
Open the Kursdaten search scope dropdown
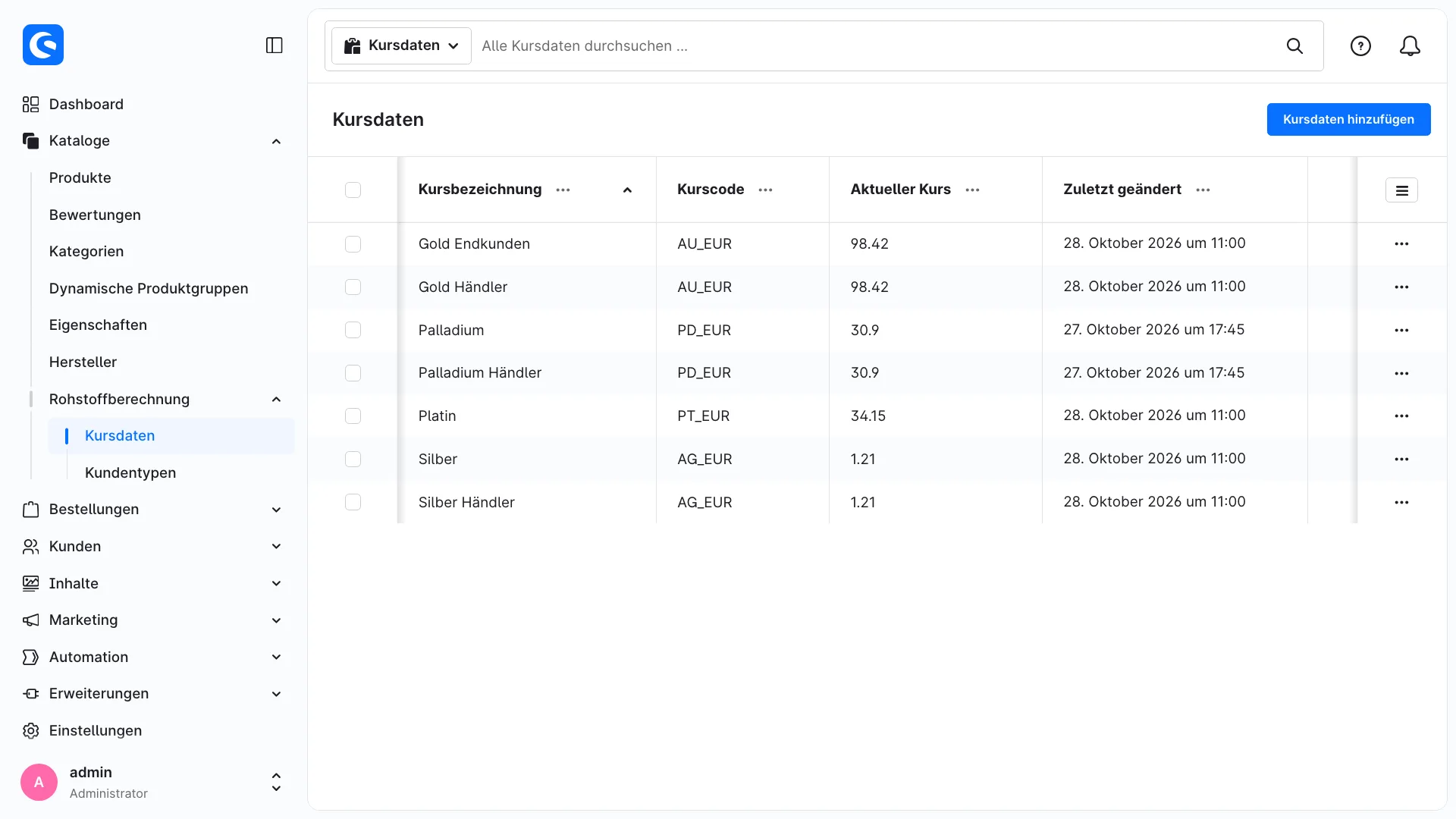tap(401, 45)
